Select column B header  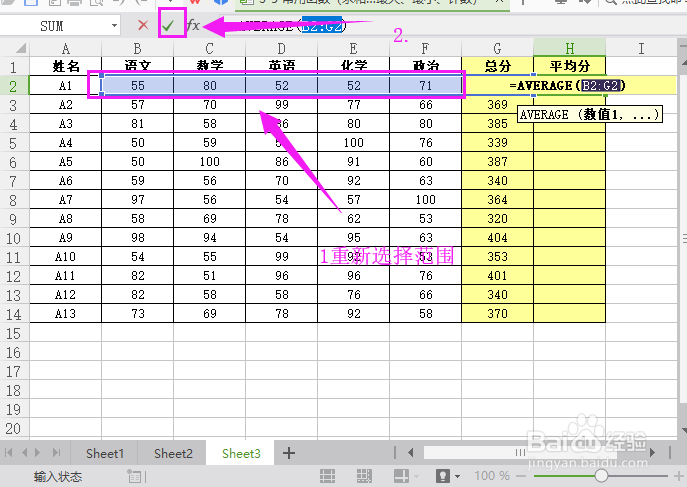(x=137, y=48)
